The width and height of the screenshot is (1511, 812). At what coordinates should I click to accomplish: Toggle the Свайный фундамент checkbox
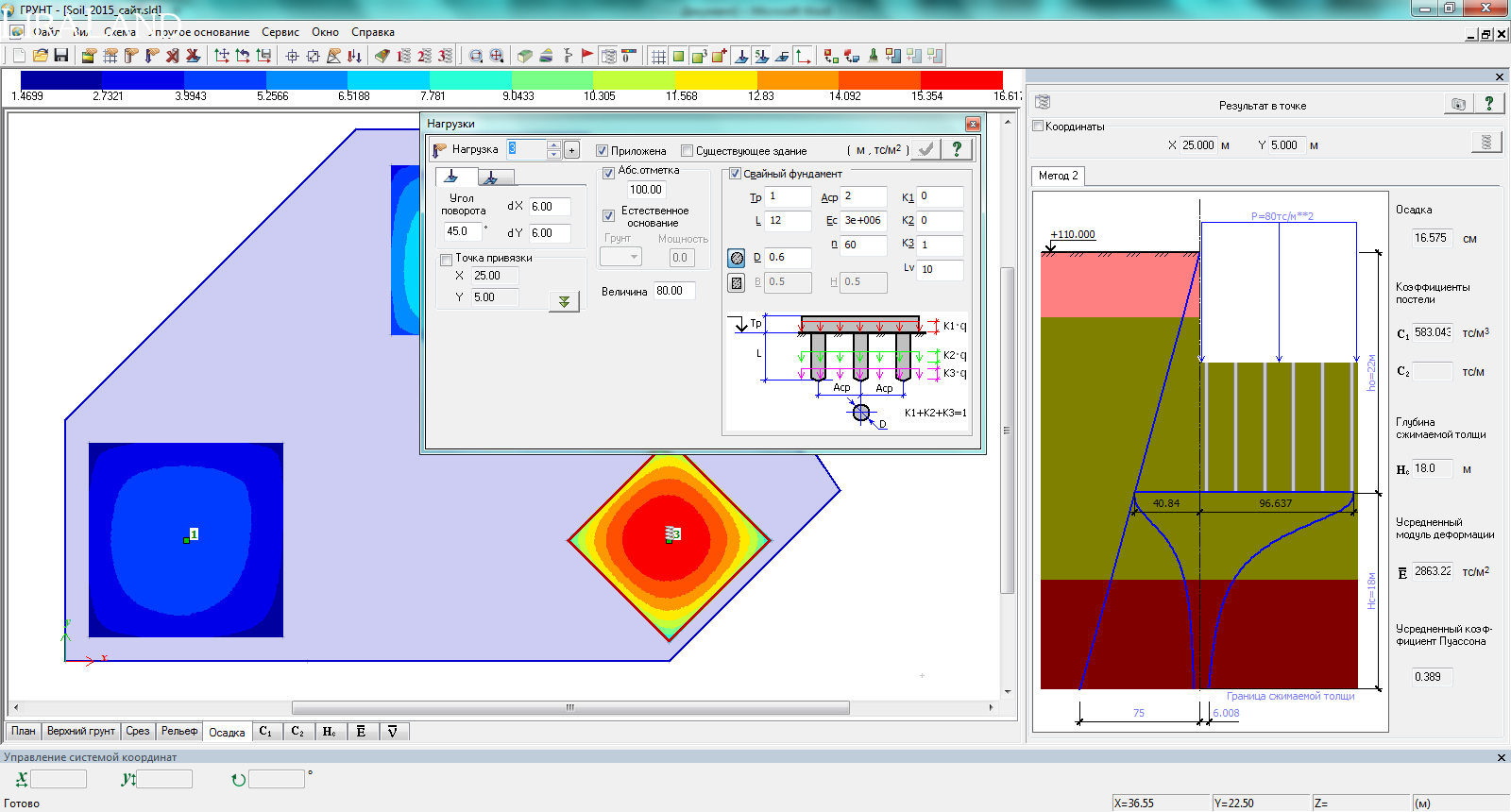pyautogui.click(x=735, y=174)
